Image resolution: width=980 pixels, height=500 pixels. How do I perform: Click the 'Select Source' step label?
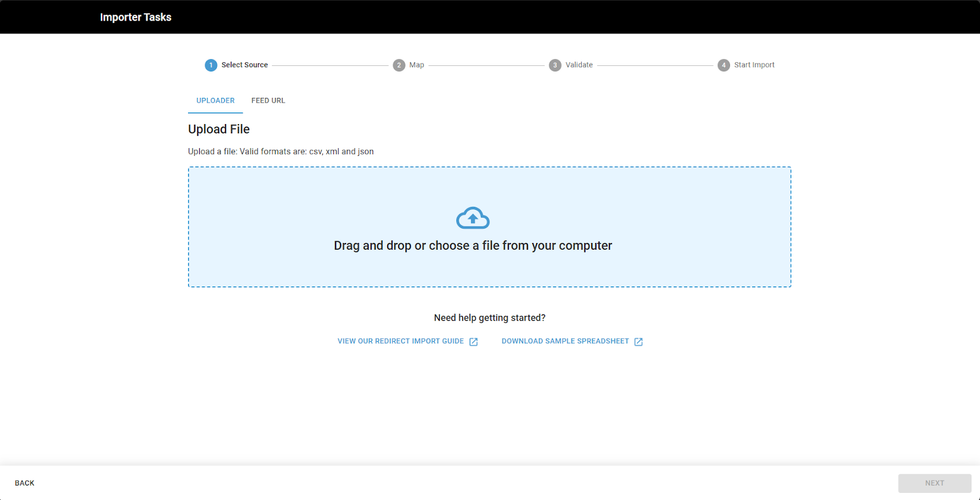pos(244,65)
